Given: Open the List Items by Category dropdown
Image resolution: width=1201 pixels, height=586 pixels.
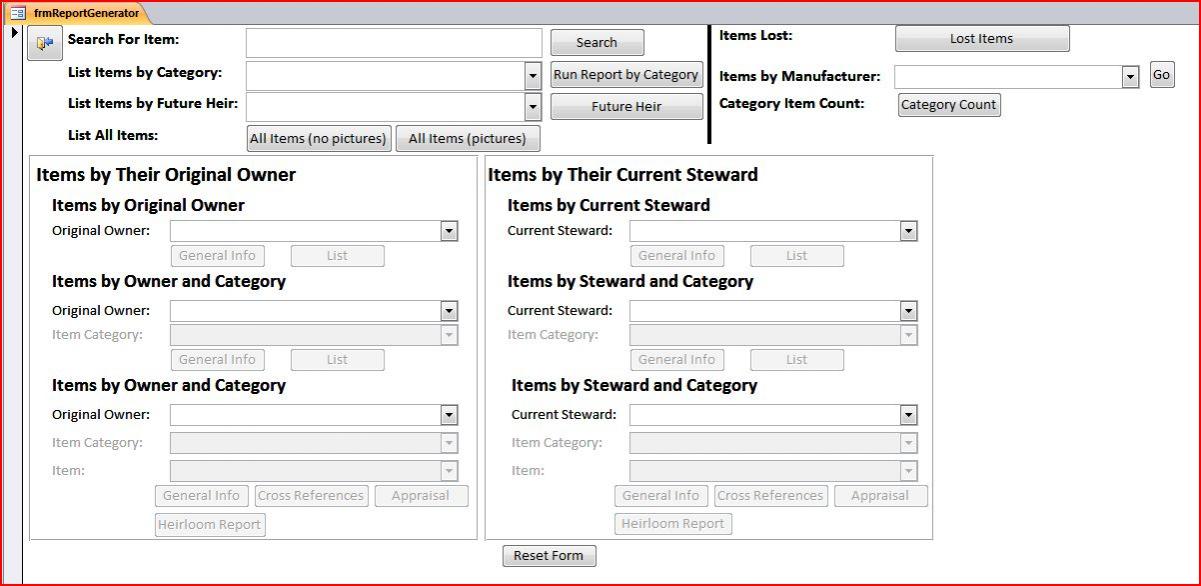Looking at the screenshot, I should click(x=533, y=76).
